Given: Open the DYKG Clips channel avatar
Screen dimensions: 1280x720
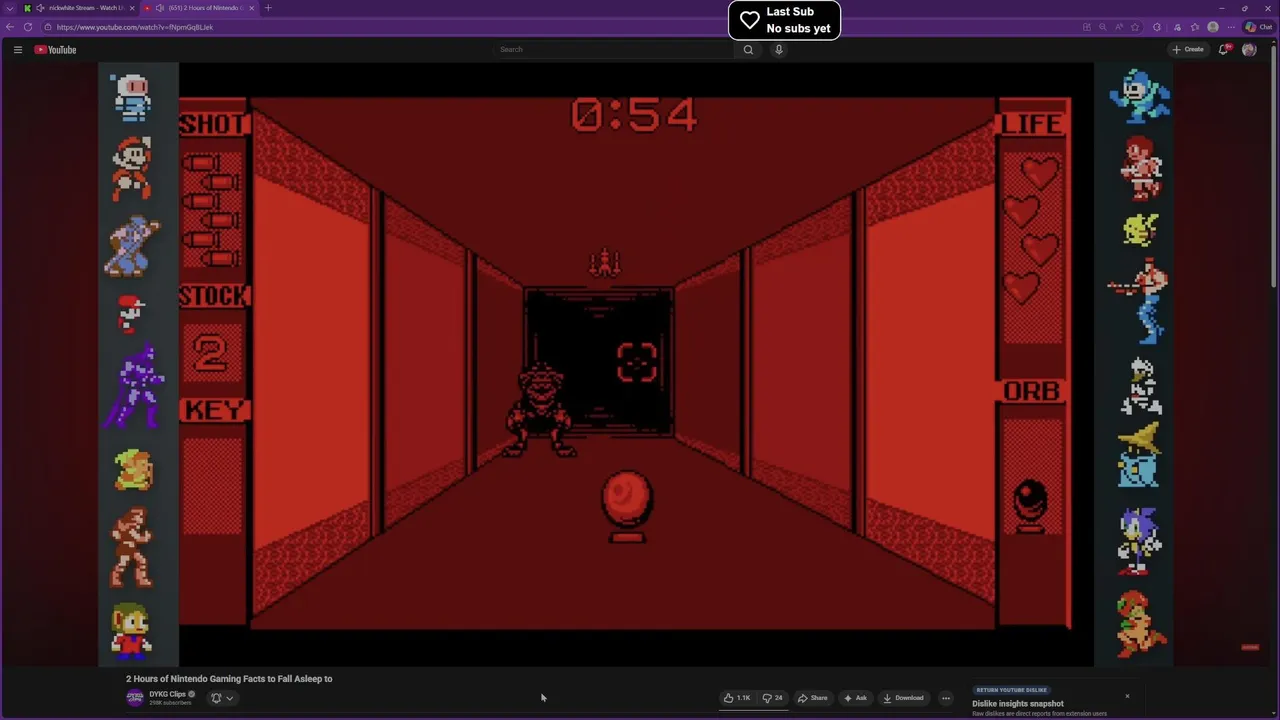Looking at the screenshot, I should 135,697.
